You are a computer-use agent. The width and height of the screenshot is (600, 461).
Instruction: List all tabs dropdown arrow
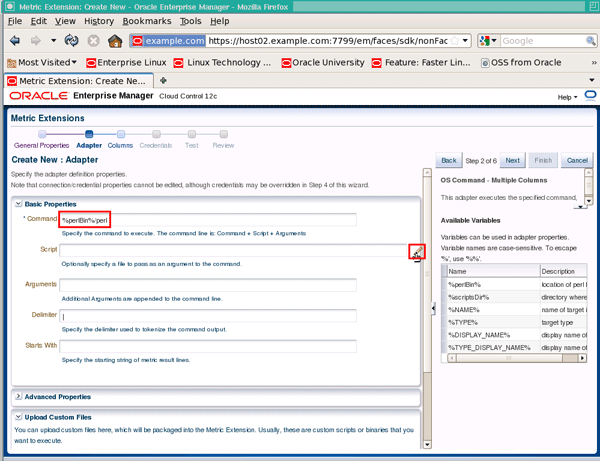[592, 80]
